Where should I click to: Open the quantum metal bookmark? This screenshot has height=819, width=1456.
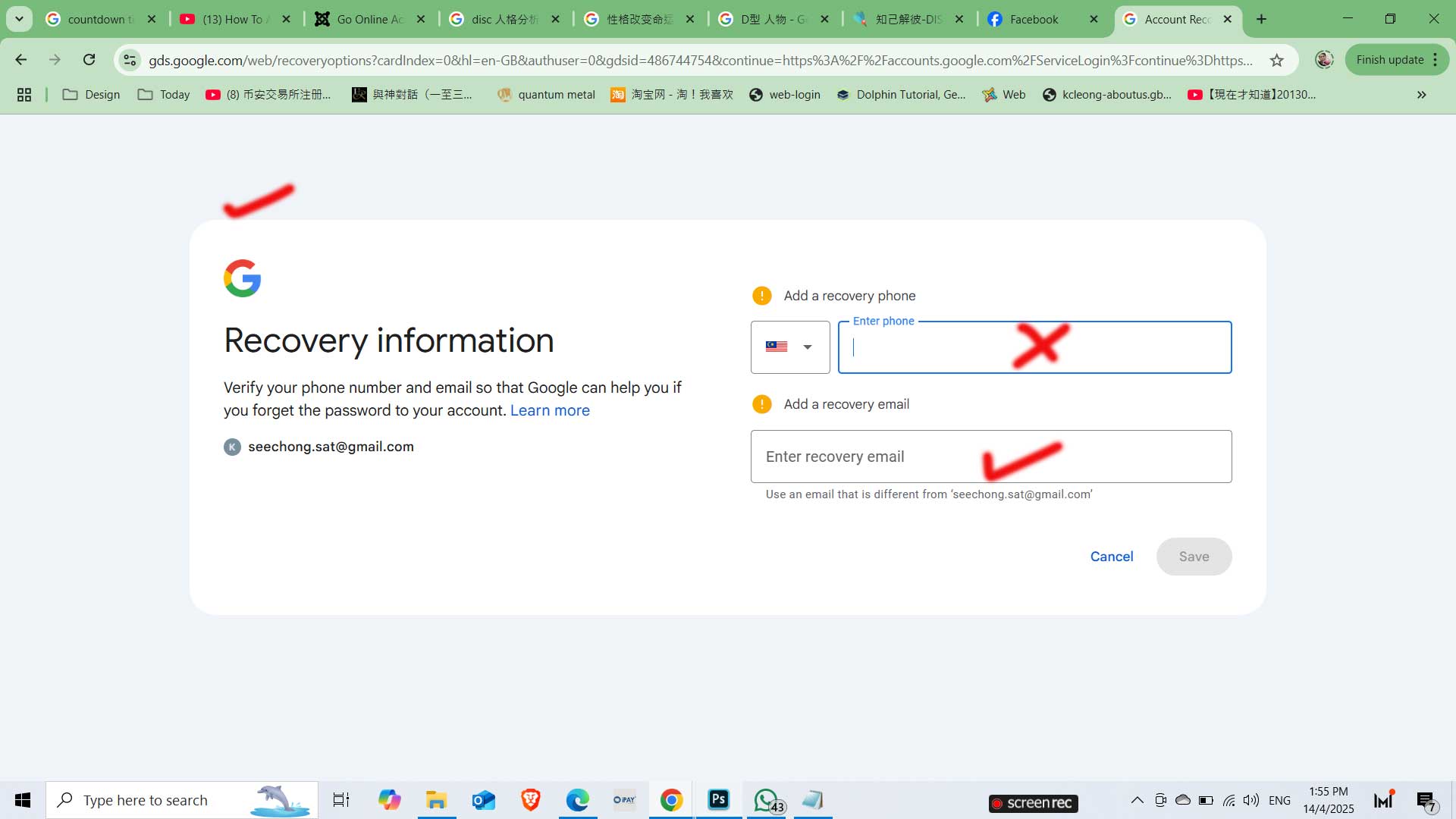click(546, 95)
